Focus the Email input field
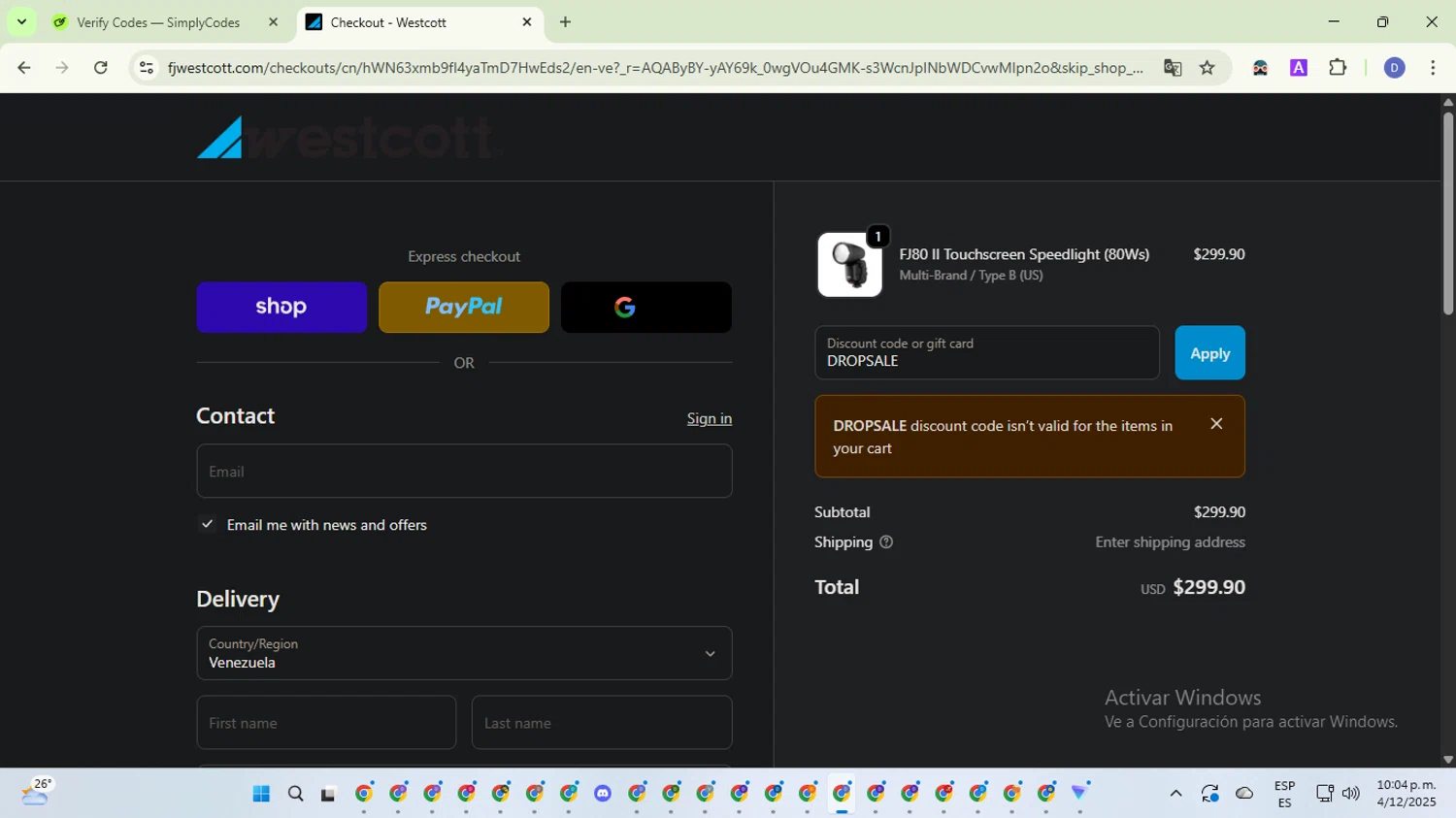 (464, 471)
